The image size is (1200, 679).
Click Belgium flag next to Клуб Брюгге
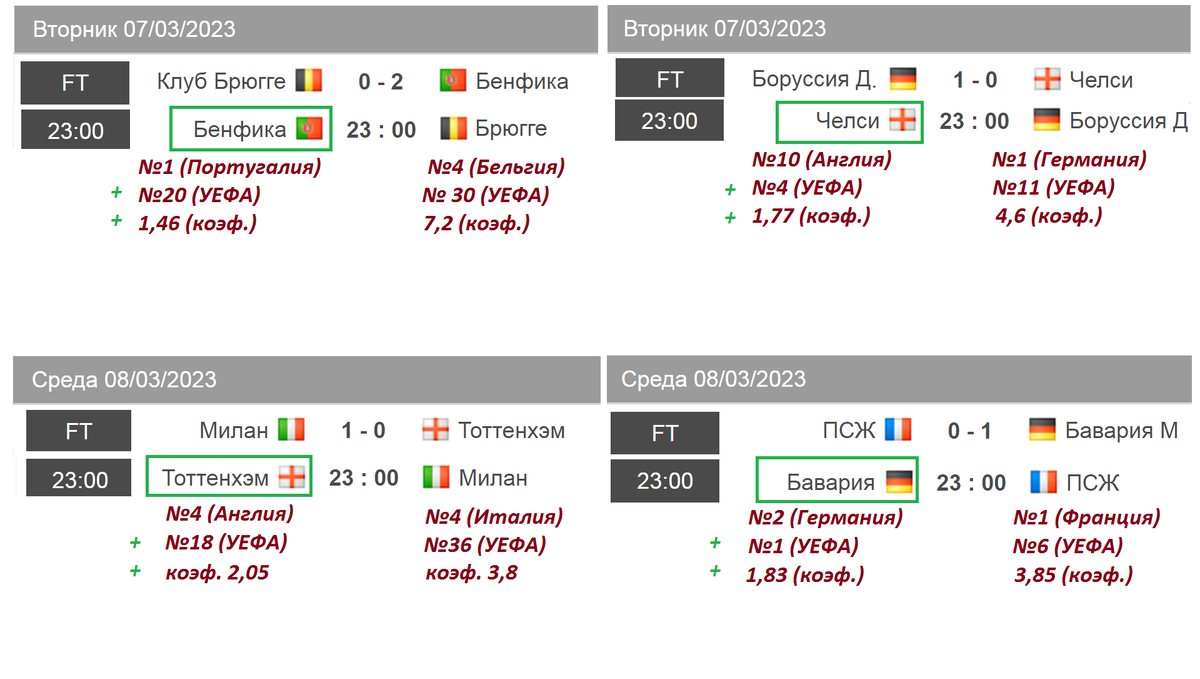[x=308, y=80]
